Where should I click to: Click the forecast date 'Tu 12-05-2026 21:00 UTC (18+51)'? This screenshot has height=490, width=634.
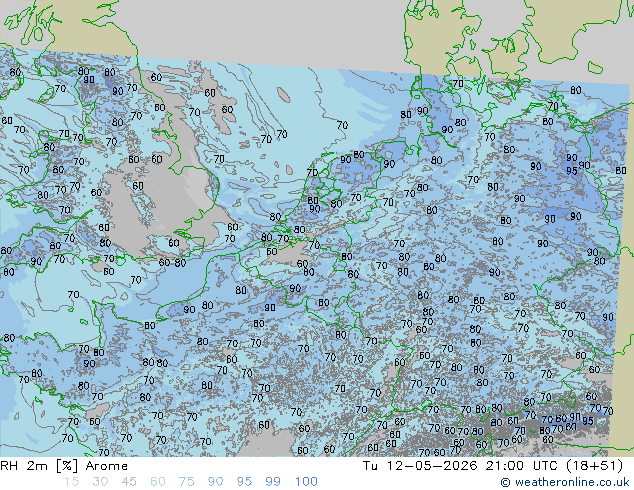click(x=493, y=466)
